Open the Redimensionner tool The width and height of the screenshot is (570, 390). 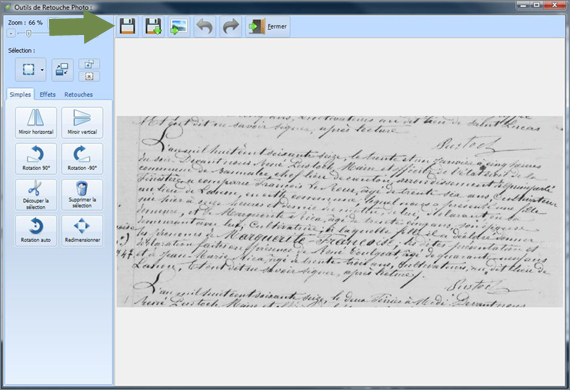pos(82,230)
